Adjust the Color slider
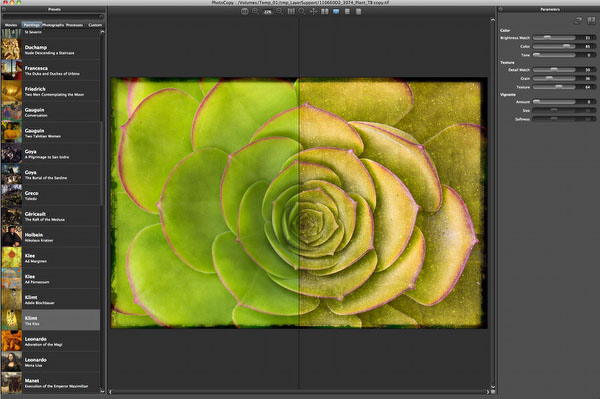This screenshot has height=399, width=600. pyautogui.click(x=554, y=46)
